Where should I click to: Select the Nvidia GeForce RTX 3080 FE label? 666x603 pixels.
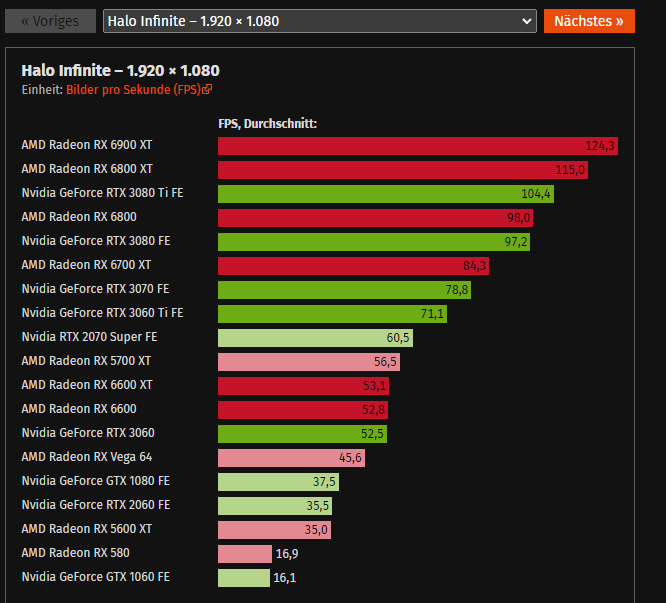[96, 241]
